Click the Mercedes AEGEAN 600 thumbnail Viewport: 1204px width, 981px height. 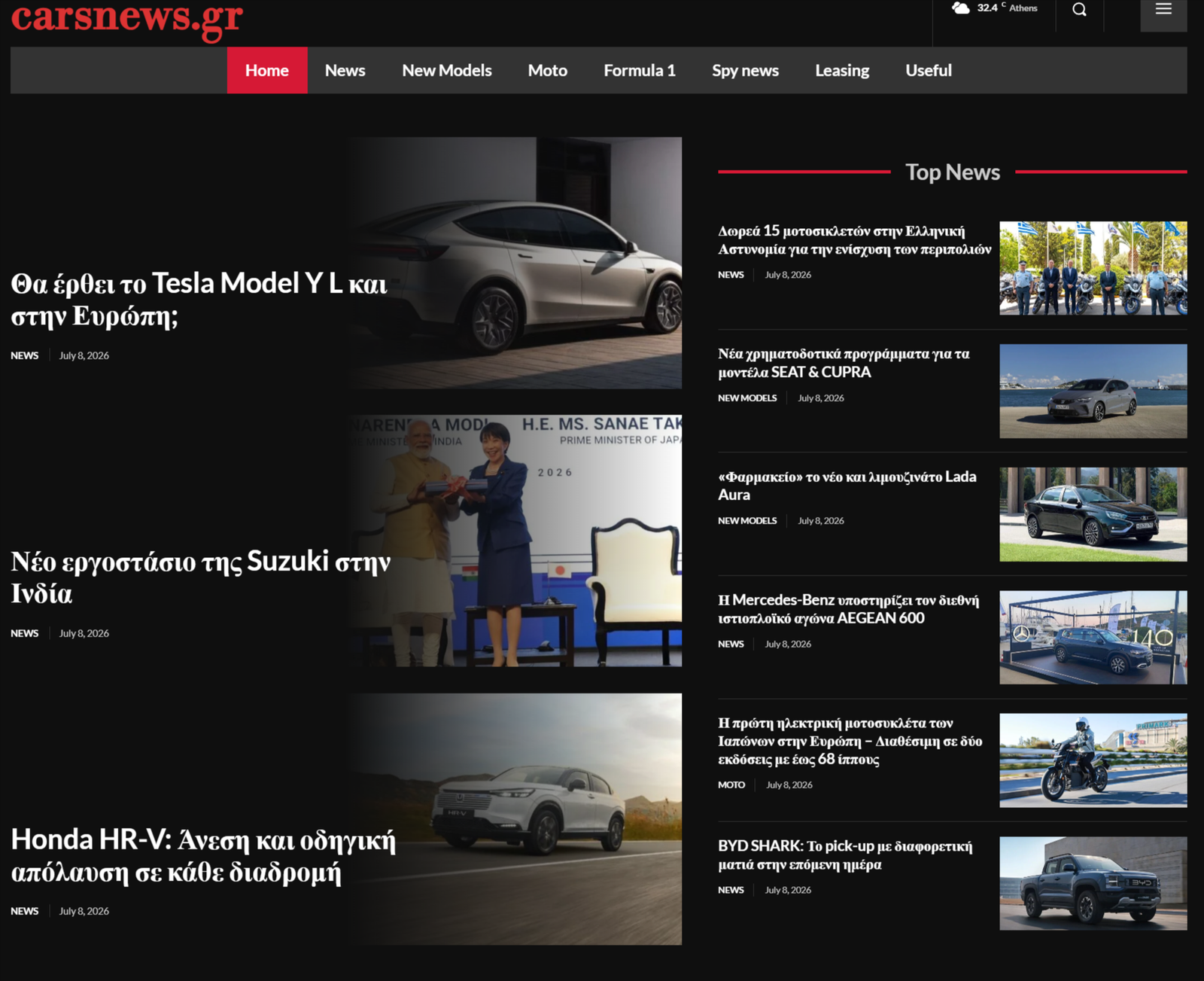tap(1093, 637)
